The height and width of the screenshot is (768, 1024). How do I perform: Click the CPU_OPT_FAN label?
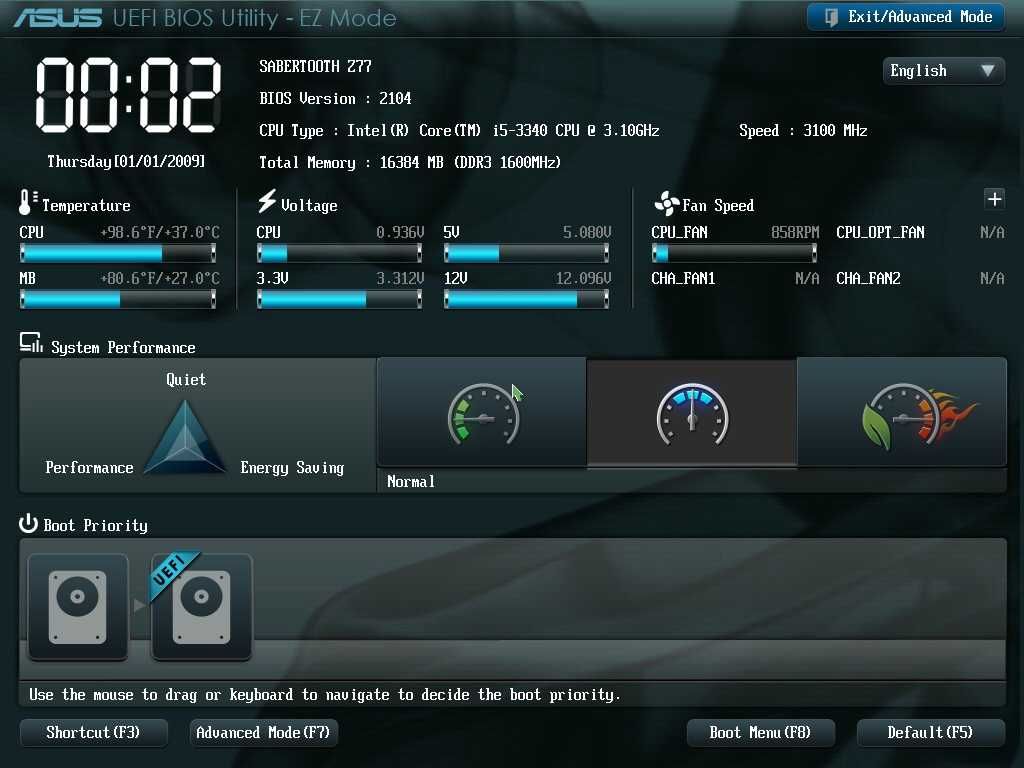pyautogui.click(x=880, y=232)
